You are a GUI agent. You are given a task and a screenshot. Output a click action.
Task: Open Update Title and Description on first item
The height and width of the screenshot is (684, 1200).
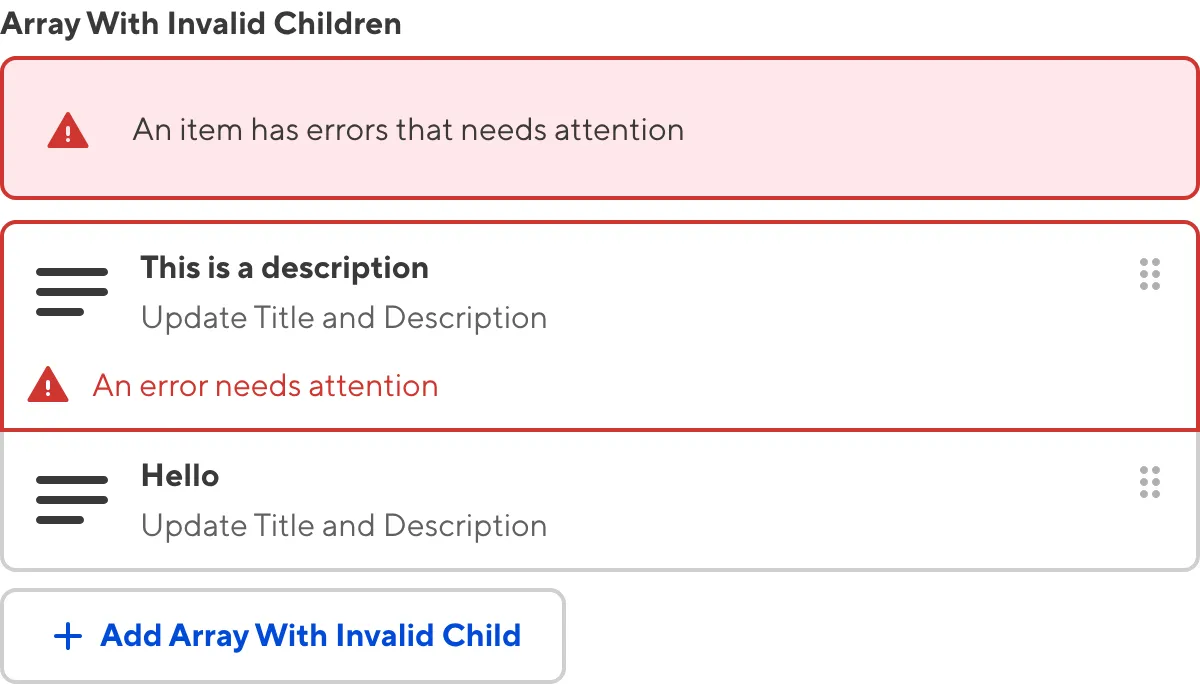pyautogui.click(x=344, y=317)
